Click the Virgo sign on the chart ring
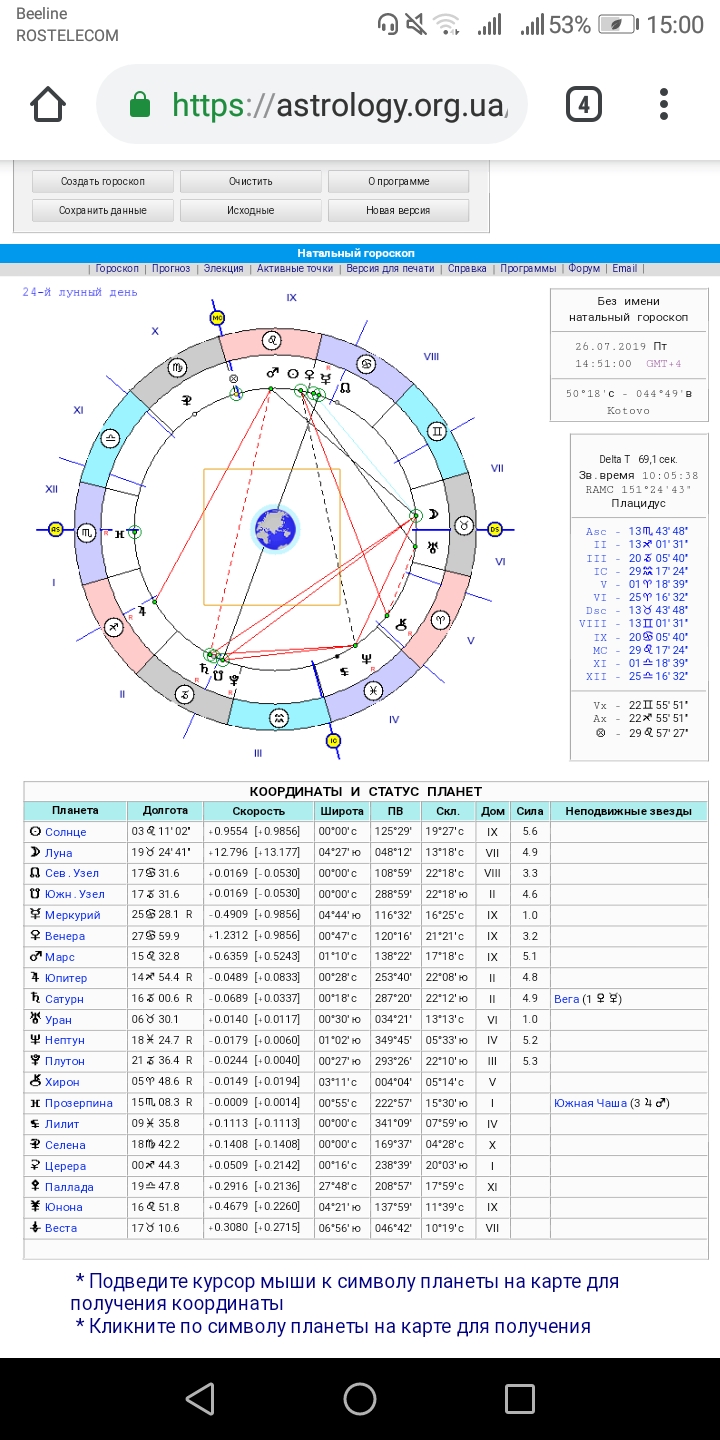 pos(176,368)
